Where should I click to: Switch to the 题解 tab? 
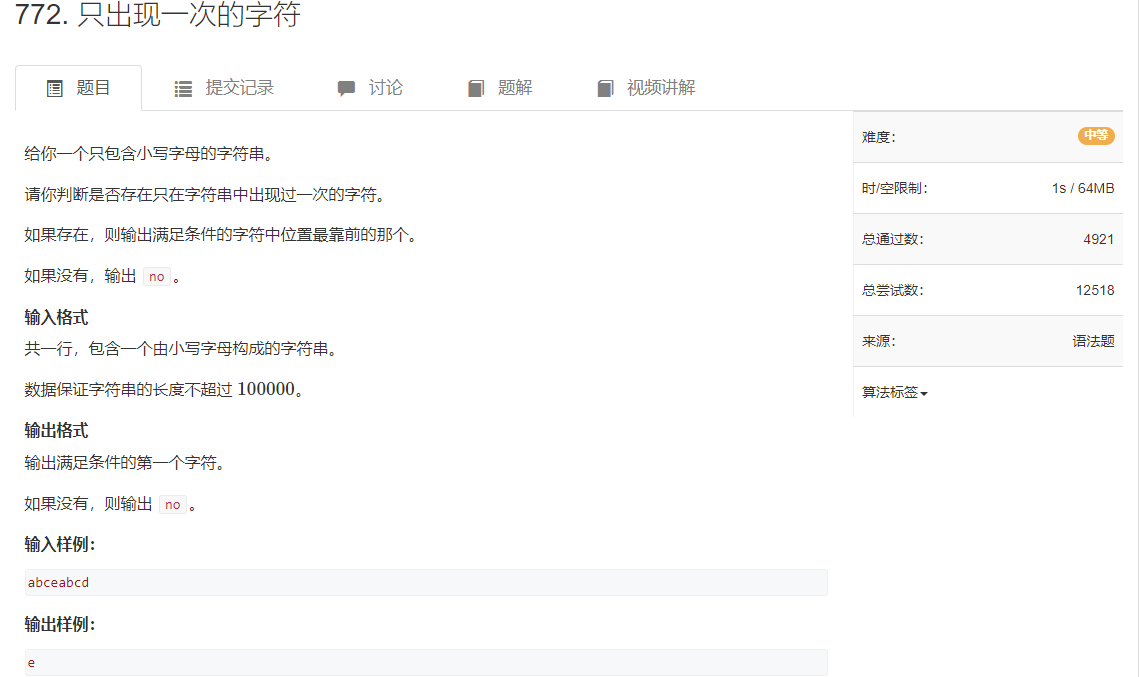tap(500, 88)
